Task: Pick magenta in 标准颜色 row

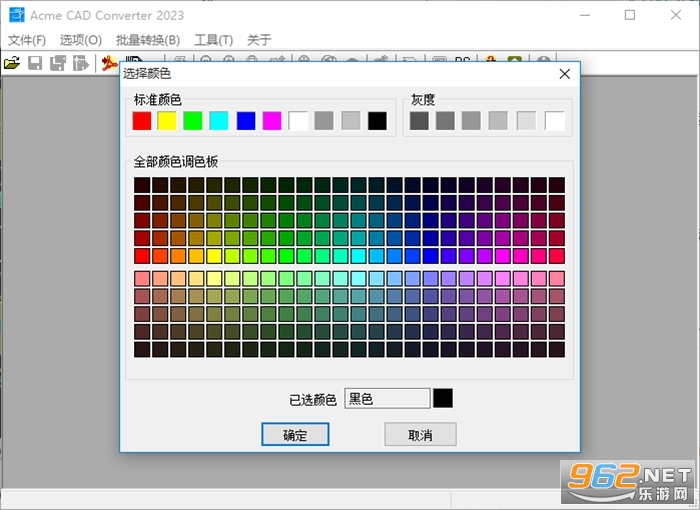Action: point(272,121)
